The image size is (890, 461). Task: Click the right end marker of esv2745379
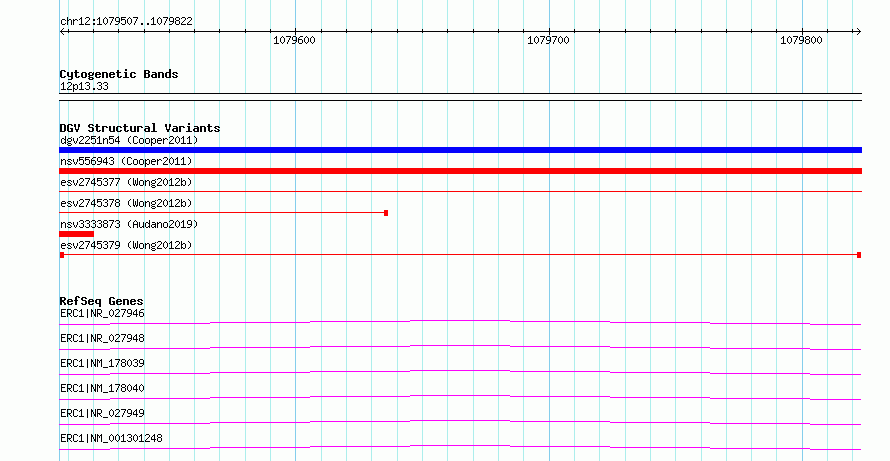click(x=859, y=255)
